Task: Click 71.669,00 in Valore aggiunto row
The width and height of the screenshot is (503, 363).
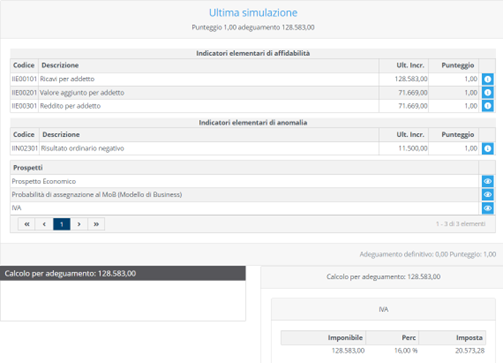Action: pos(413,92)
